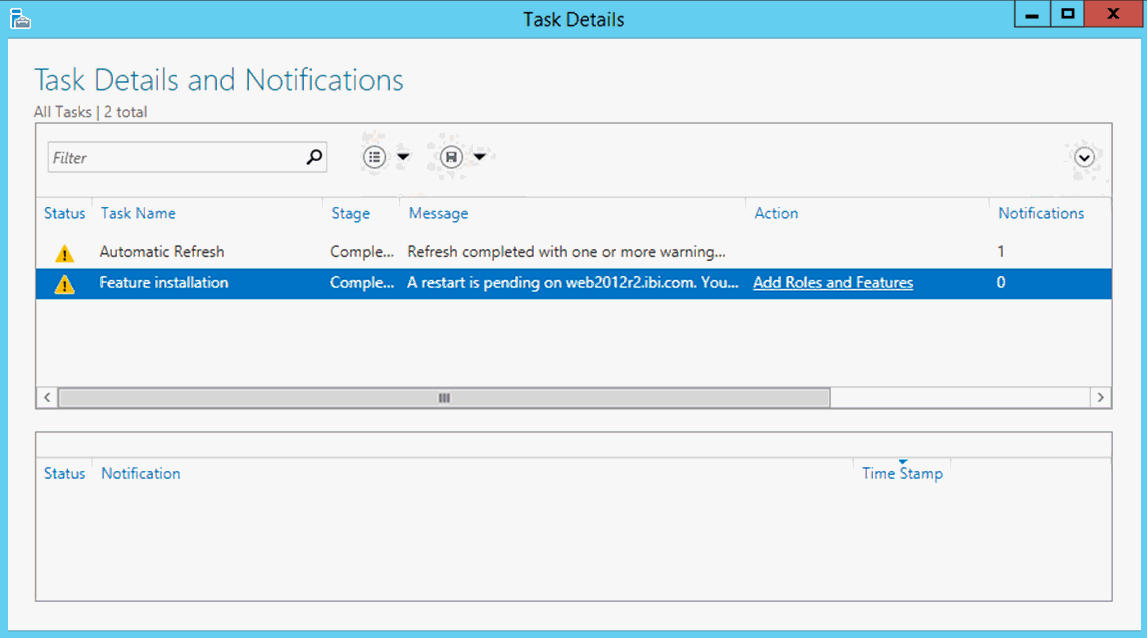Sort by the Notifications column header
This screenshot has height=638, width=1147.
click(x=1041, y=213)
